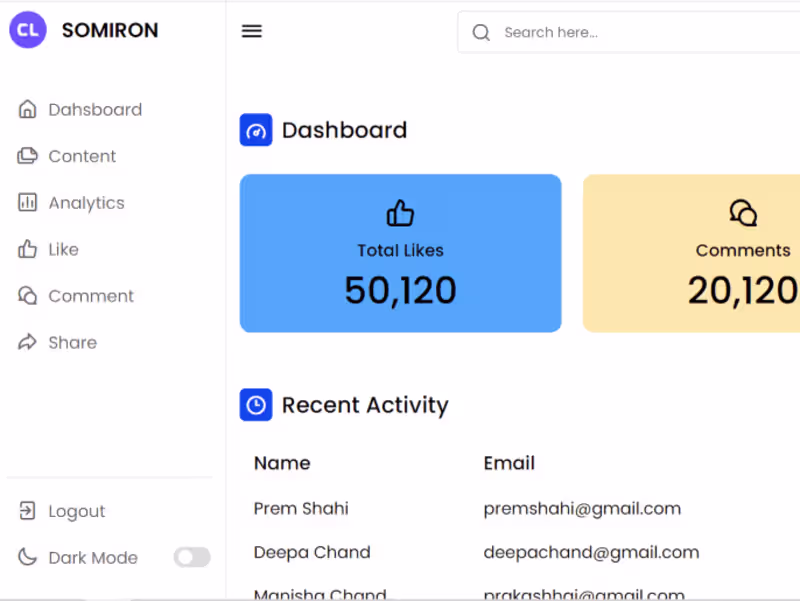Click deepachand@gmail.com email cell
The height and width of the screenshot is (601, 800).
[591, 553]
